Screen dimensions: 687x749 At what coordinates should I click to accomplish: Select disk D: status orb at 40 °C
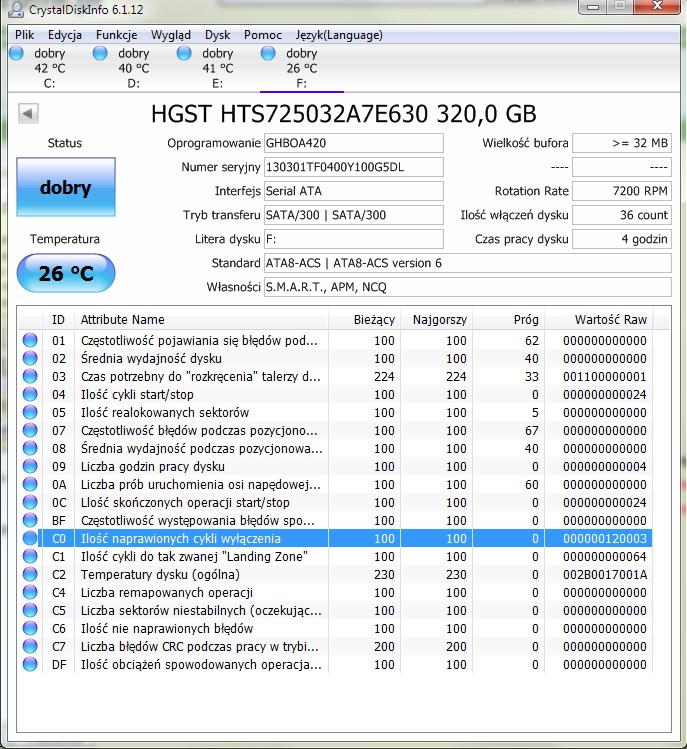(100, 53)
